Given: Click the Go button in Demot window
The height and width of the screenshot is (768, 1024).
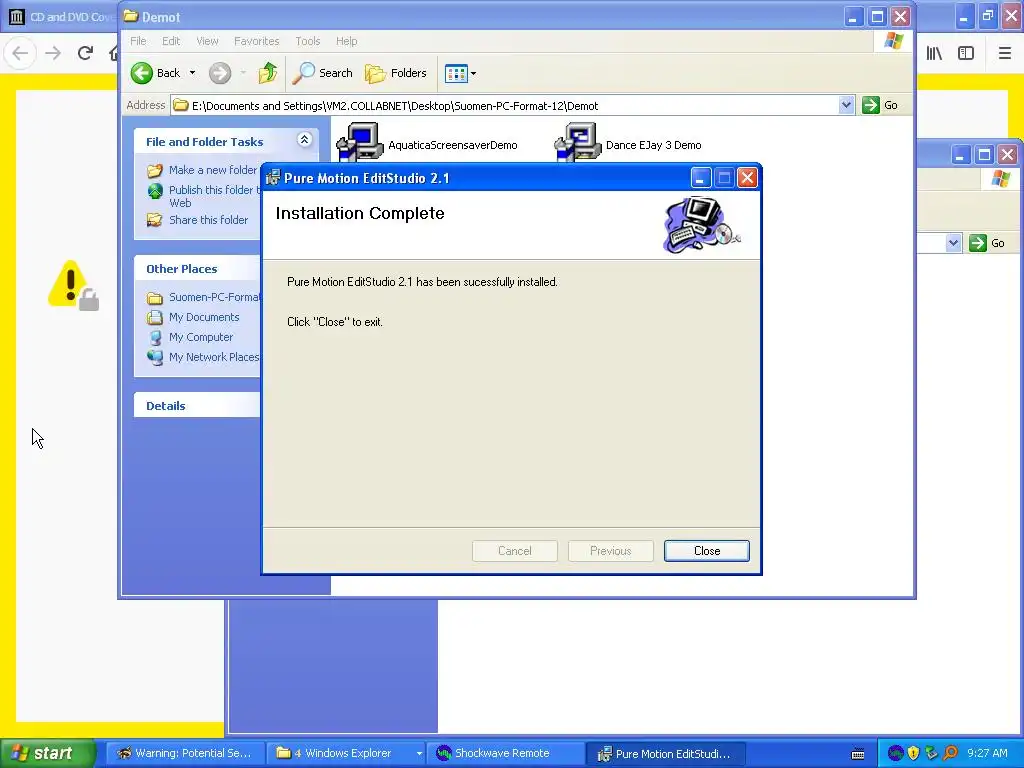Looking at the screenshot, I should tap(880, 105).
